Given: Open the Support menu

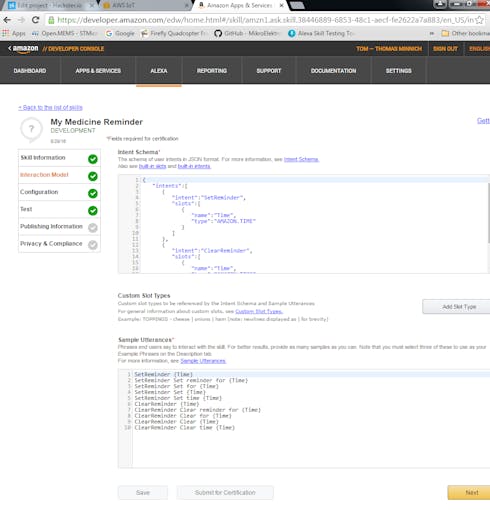Looking at the screenshot, I should 269,71.
